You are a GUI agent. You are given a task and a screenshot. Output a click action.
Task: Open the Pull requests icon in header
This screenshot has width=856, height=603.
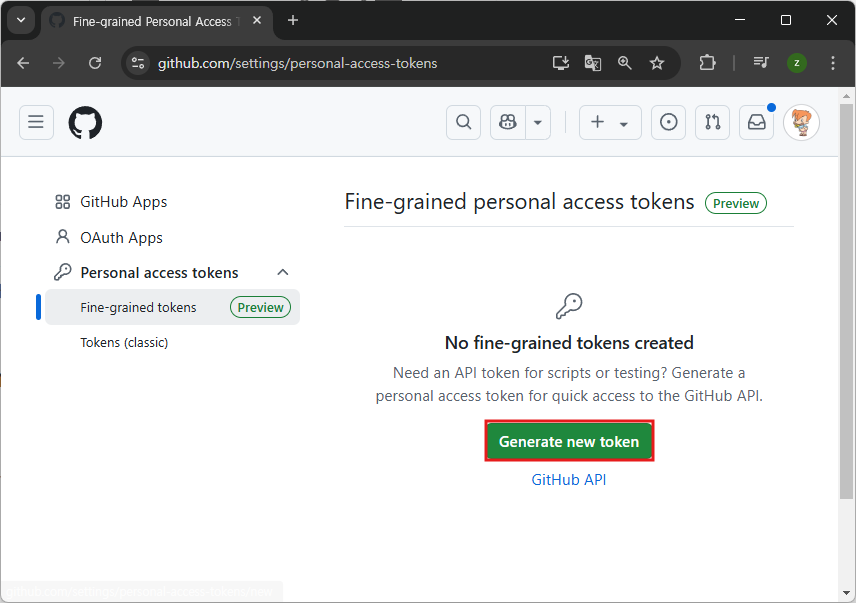pos(712,122)
